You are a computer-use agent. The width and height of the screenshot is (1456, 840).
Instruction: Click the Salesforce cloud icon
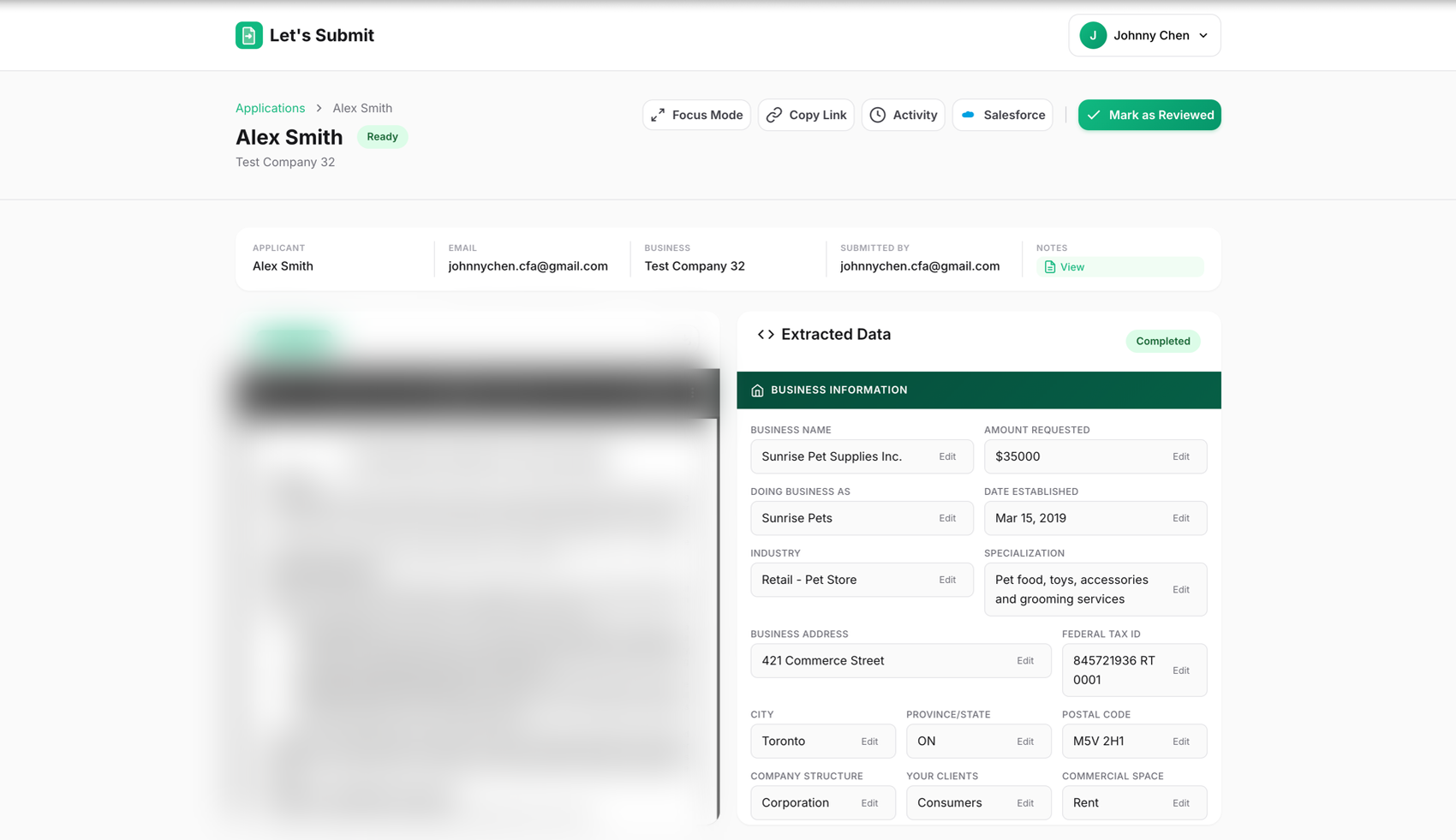(x=969, y=115)
